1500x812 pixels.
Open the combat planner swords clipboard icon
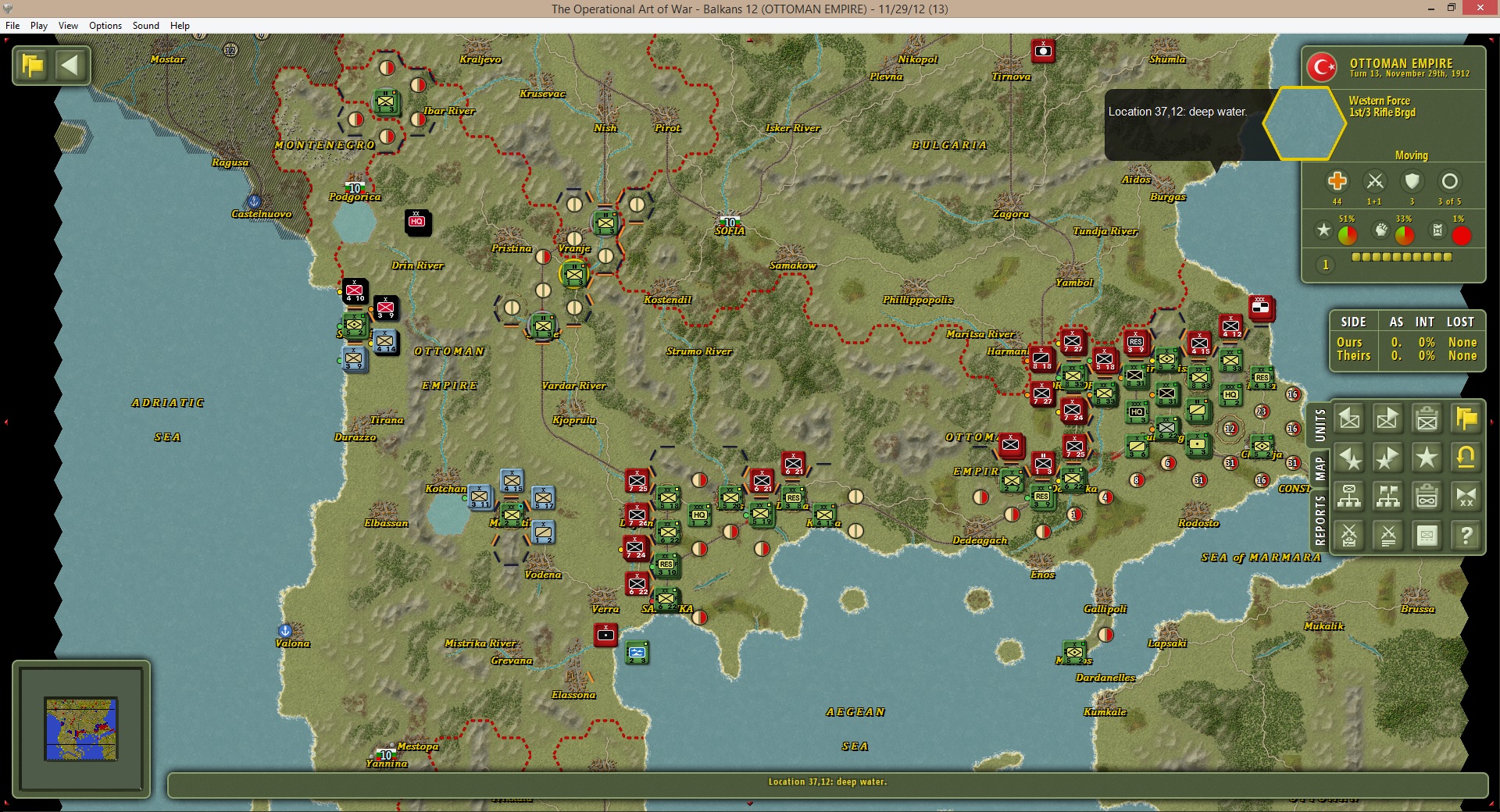point(1349,536)
